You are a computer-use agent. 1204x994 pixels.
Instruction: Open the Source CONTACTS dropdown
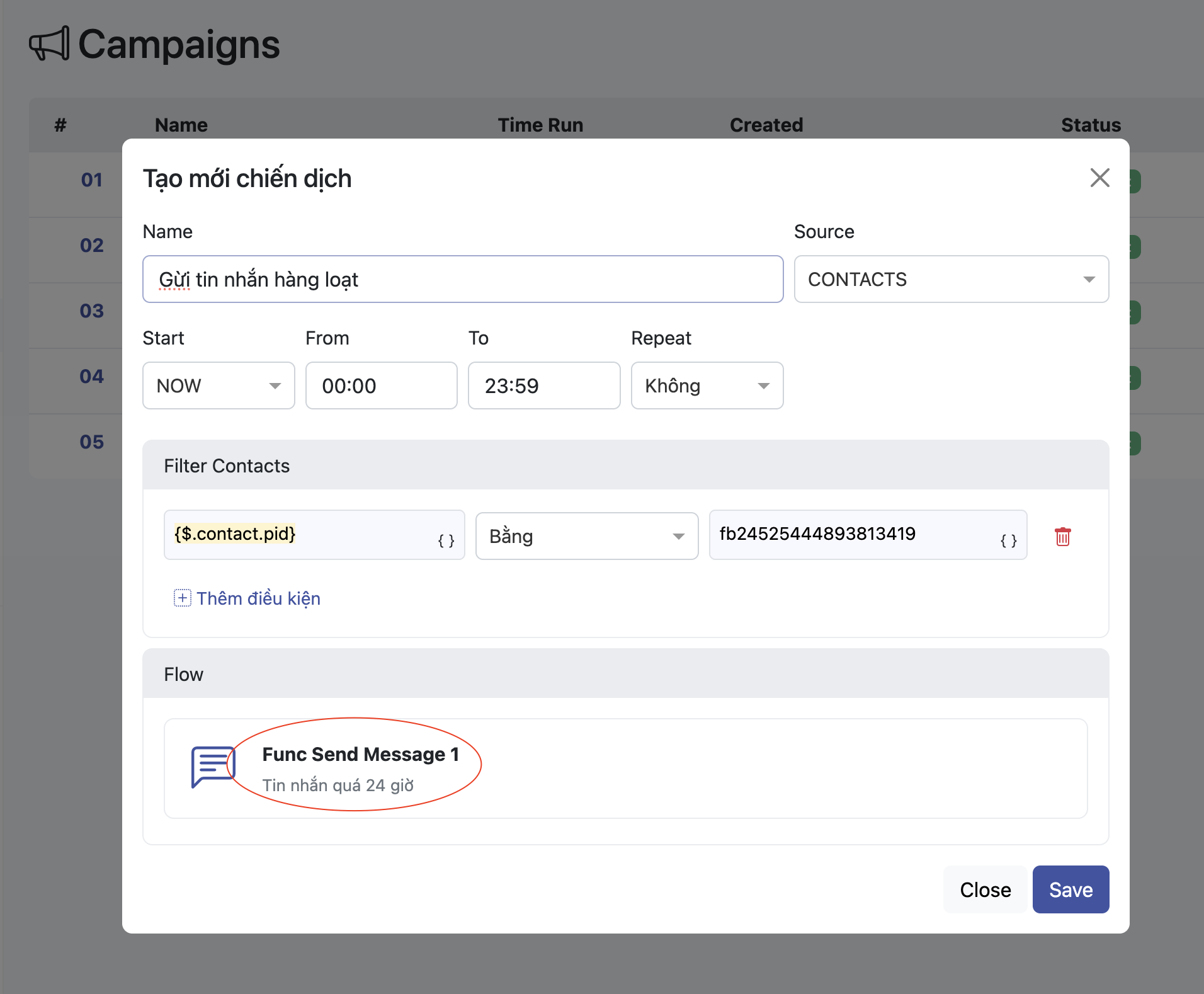(951, 279)
